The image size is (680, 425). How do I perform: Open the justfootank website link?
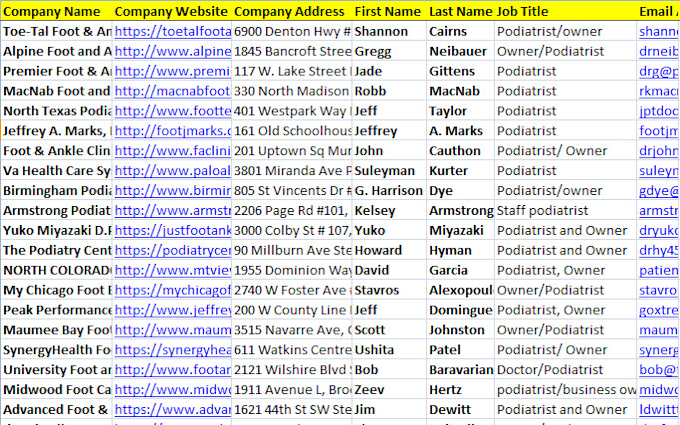[x=173, y=230]
